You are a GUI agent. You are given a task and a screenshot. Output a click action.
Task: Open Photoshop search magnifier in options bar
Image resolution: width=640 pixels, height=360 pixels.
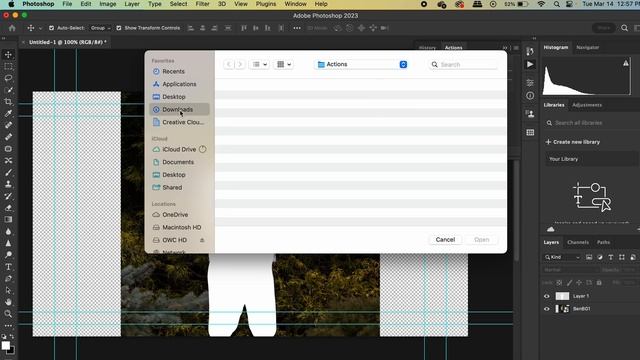click(x=624, y=28)
